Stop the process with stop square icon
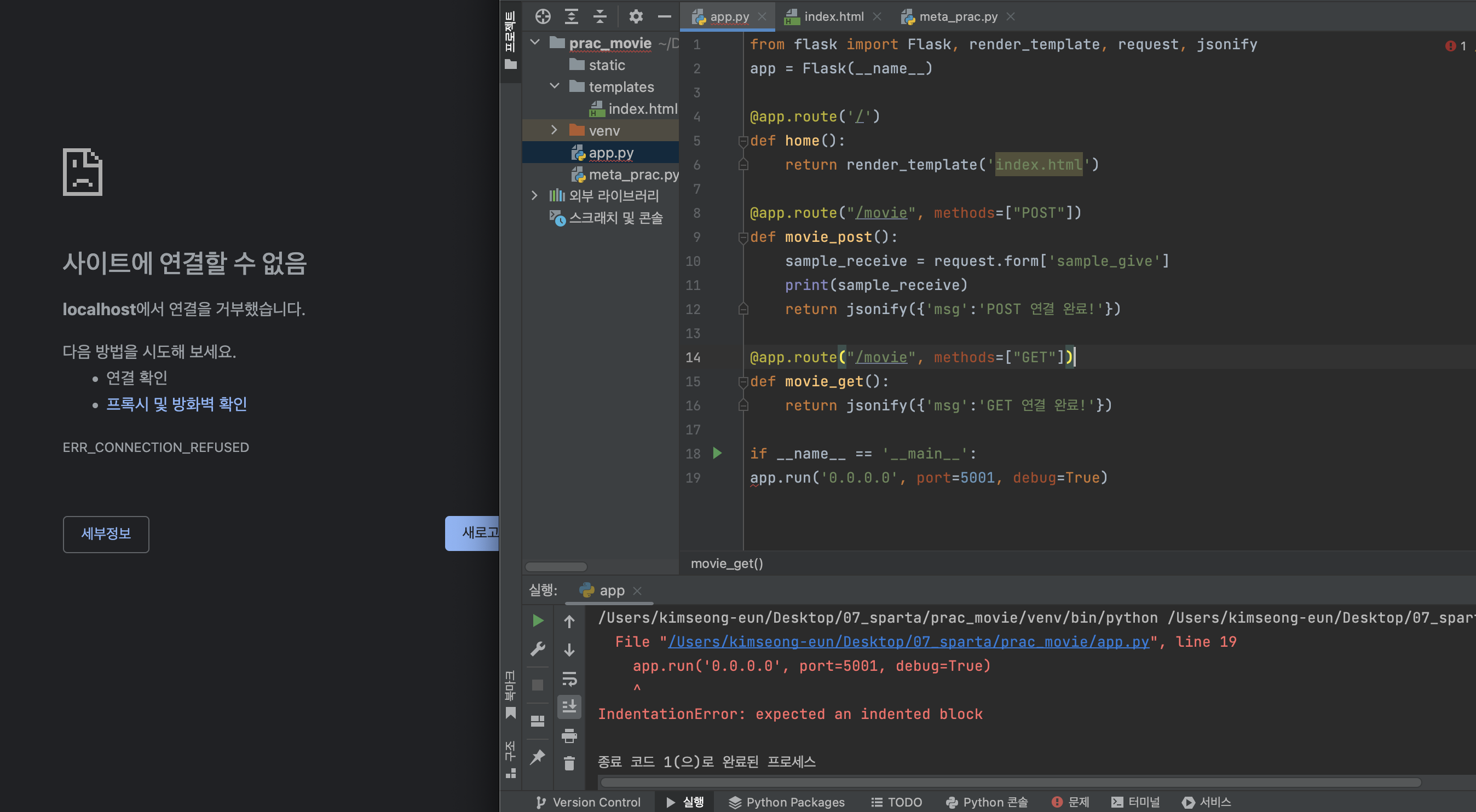Image resolution: width=1476 pixels, height=812 pixels. click(538, 685)
